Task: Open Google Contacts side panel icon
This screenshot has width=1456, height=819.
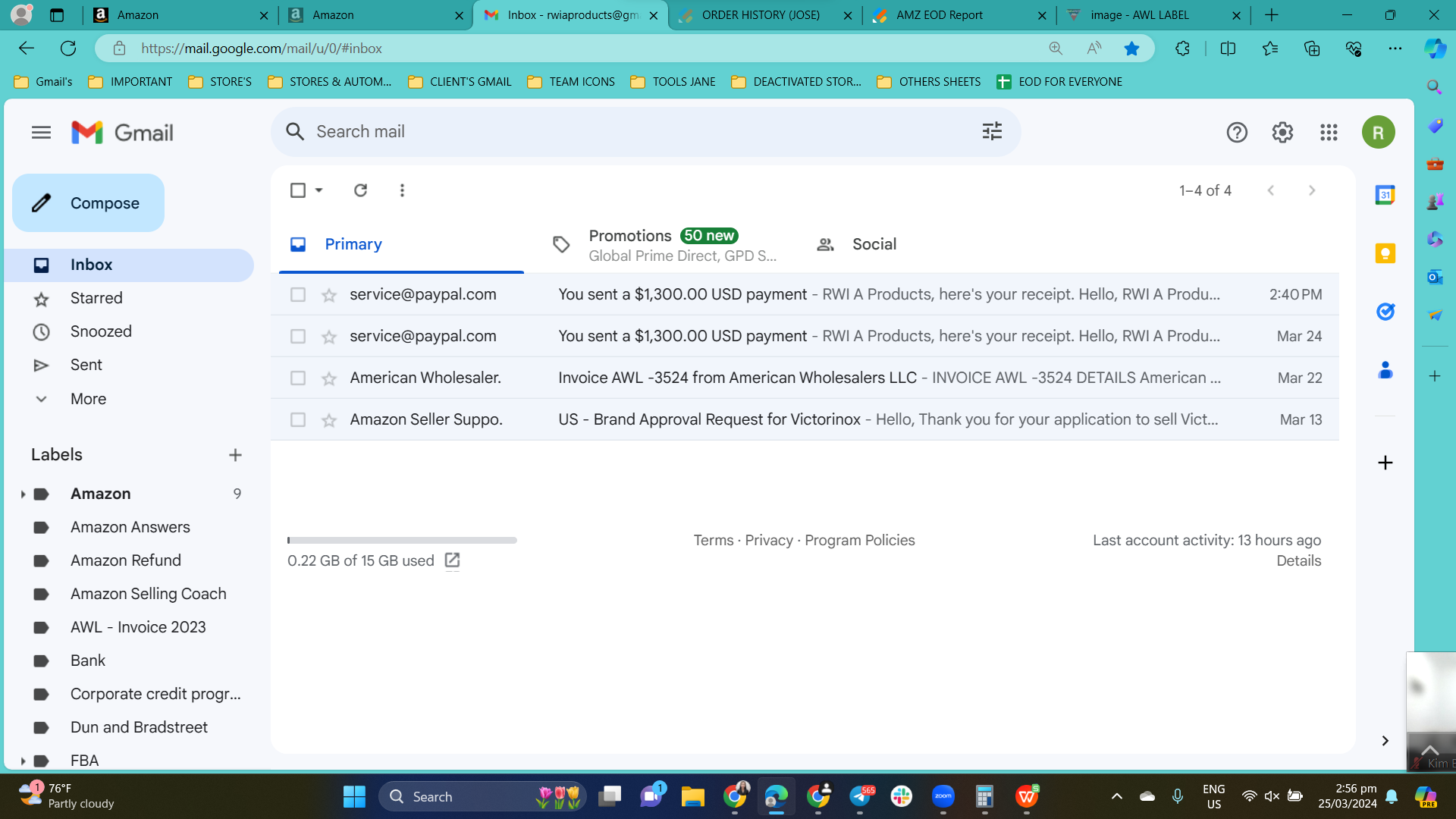Action: click(x=1385, y=370)
